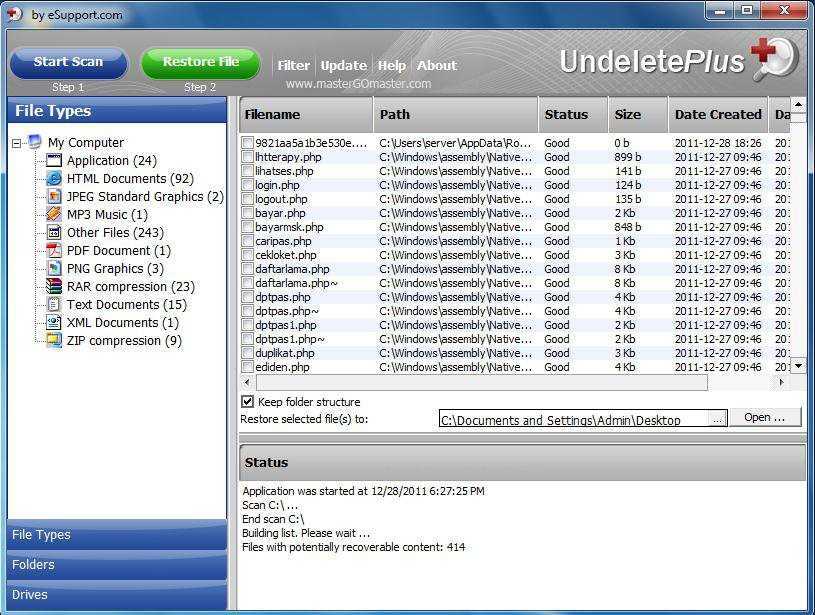The height and width of the screenshot is (615, 815).
Task: Click the HTML Documents file type icon
Action: [54, 179]
